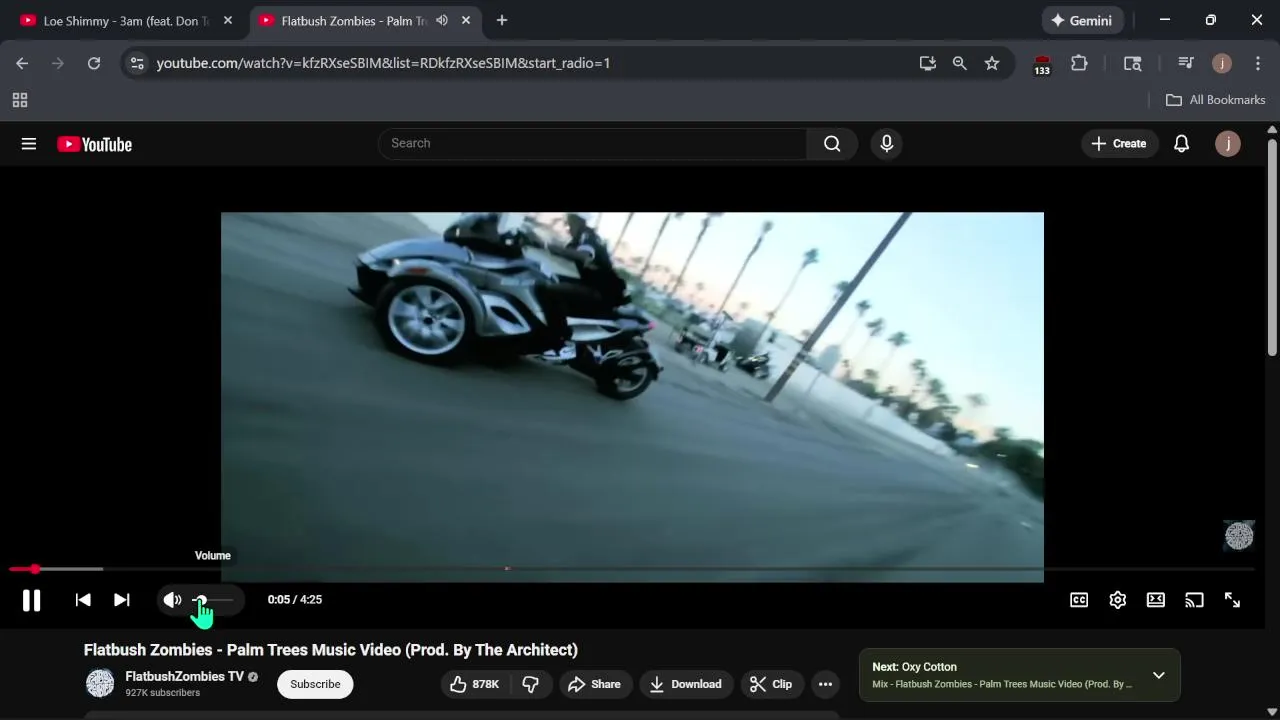The image size is (1280, 720).
Task: Go forward in browser history
Action: tap(58, 63)
